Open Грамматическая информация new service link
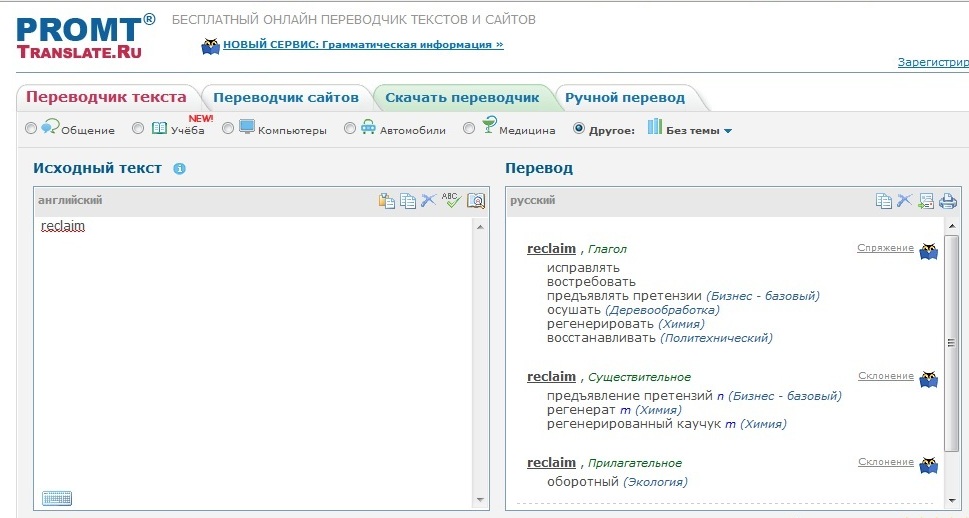The image size is (969, 518). tap(362, 45)
